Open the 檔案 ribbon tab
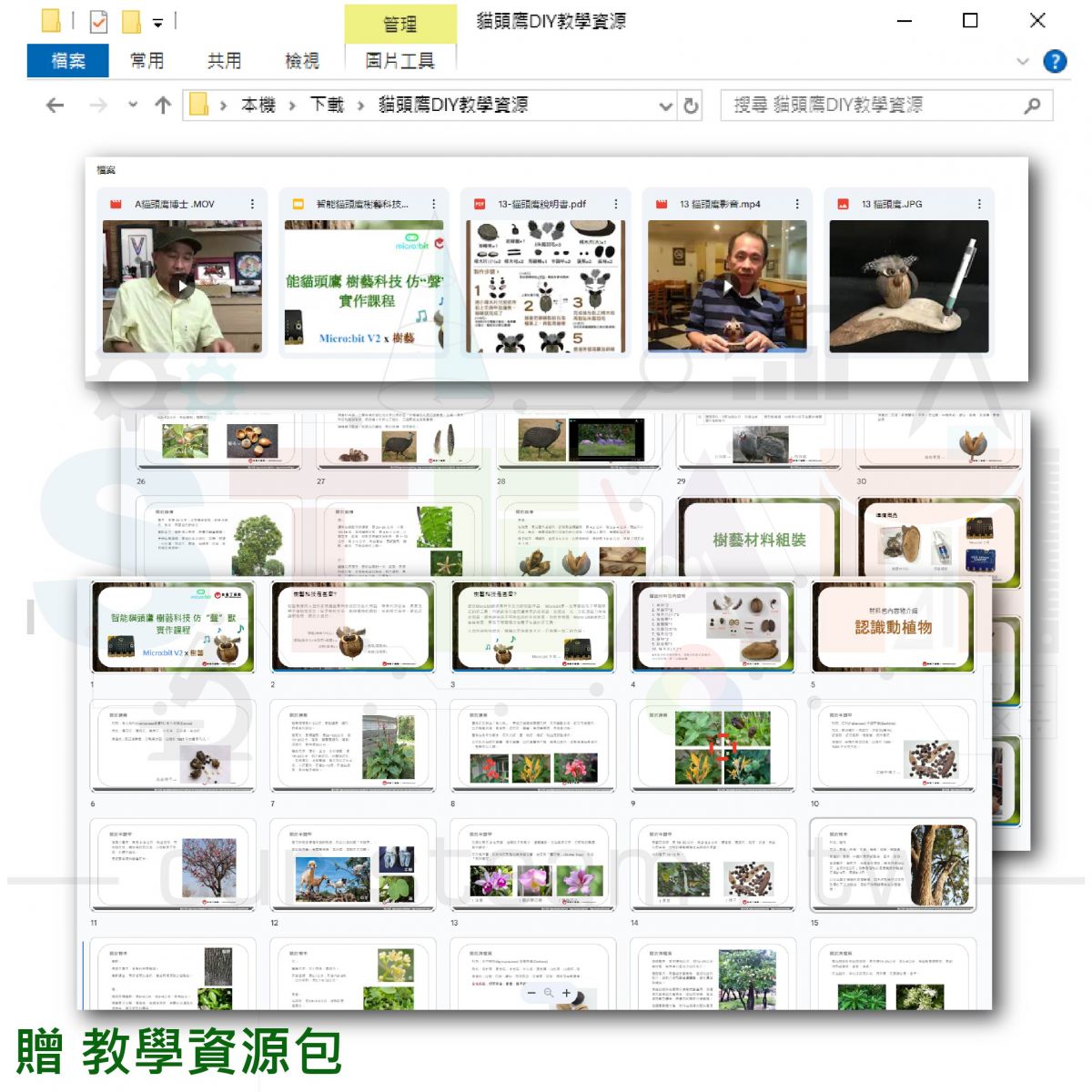The height and width of the screenshot is (1092, 1092). pos(68,61)
